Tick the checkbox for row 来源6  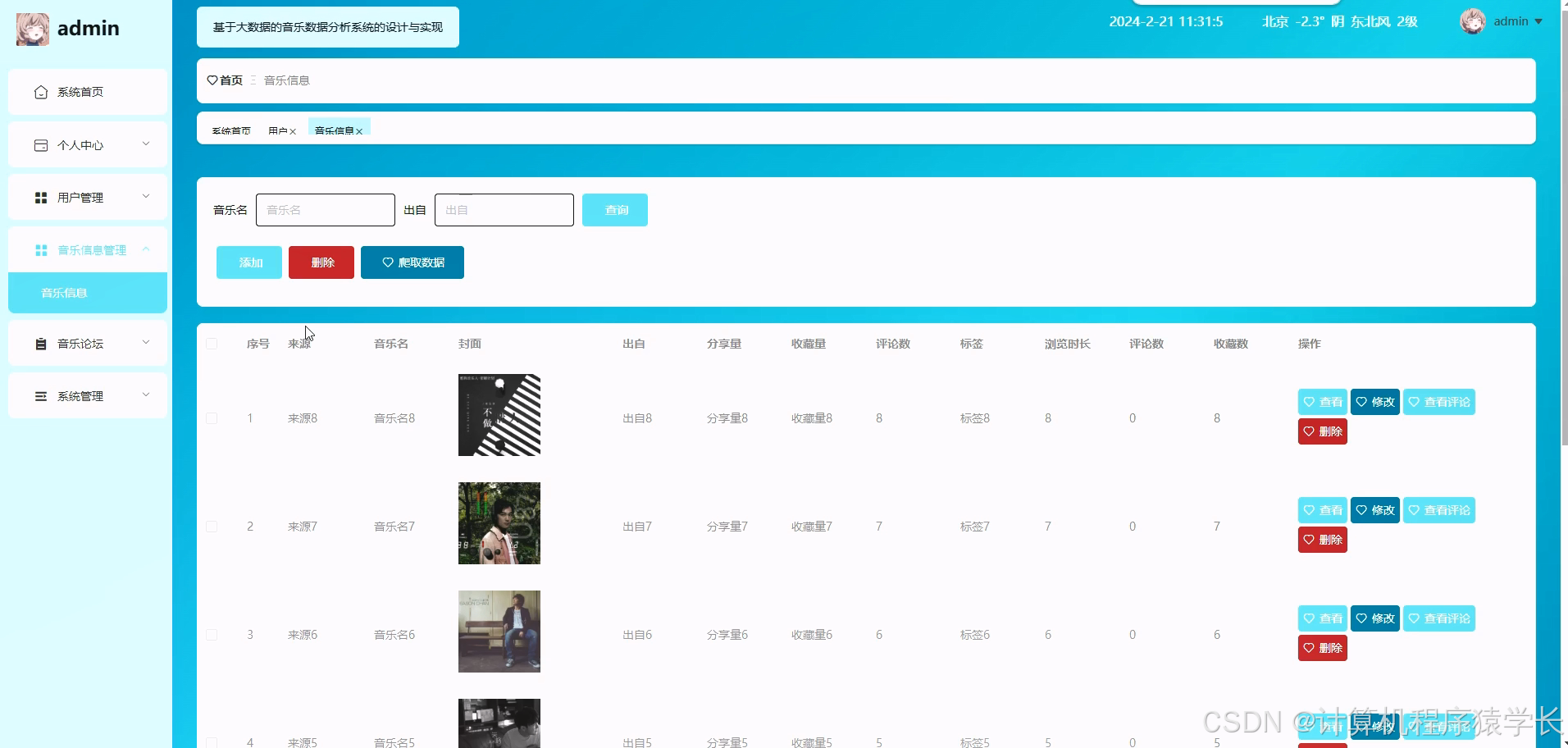point(212,635)
